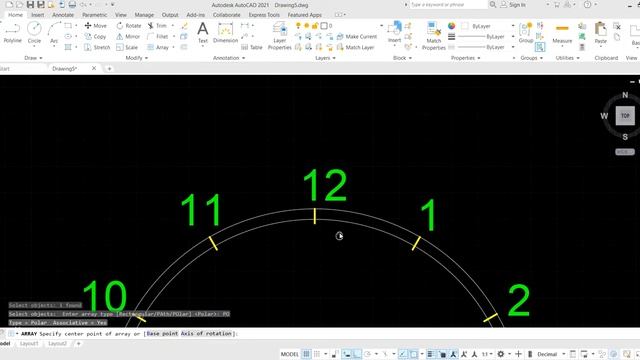Screen dimensions: 640x360
Task: Toggle object snap tracking in status bar
Action: [x=402, y=354]
